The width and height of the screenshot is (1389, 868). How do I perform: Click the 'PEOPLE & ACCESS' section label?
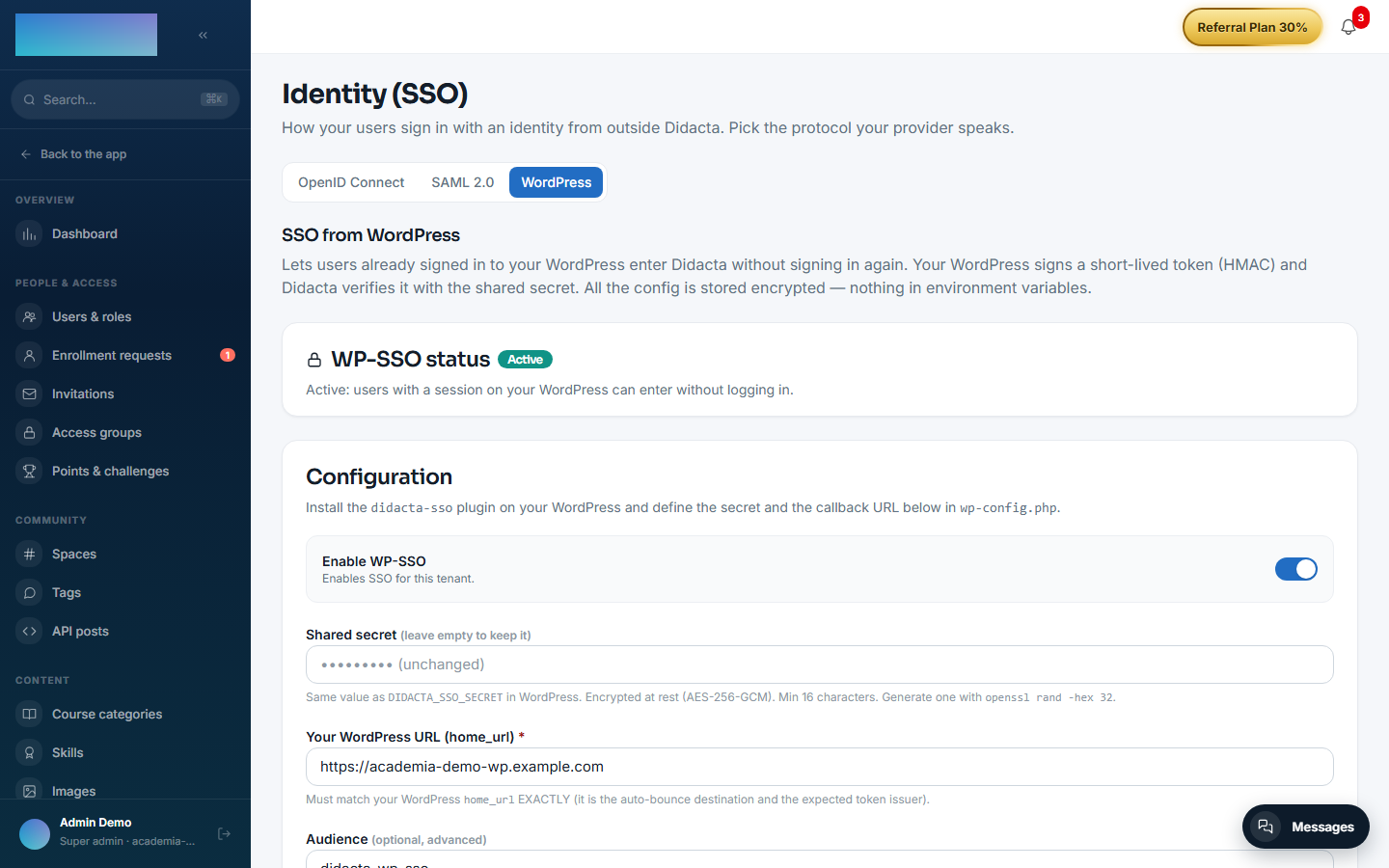(67, 284)
